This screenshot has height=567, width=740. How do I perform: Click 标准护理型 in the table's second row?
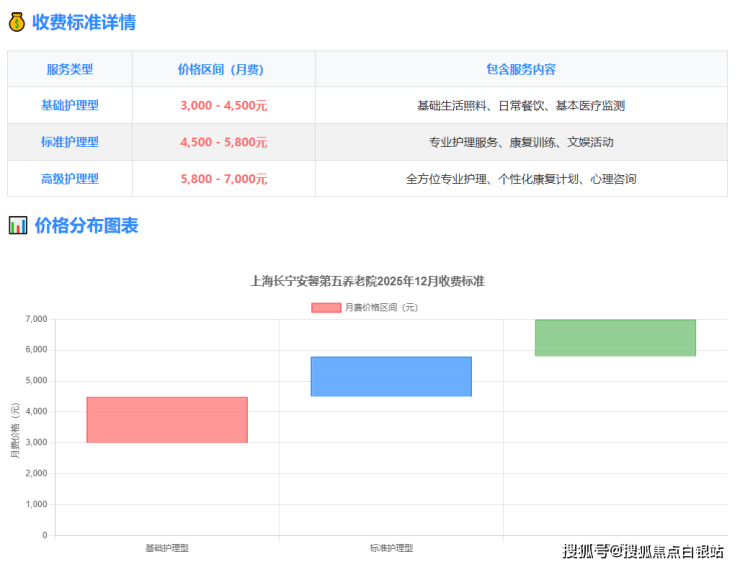[x=70, y=142]
